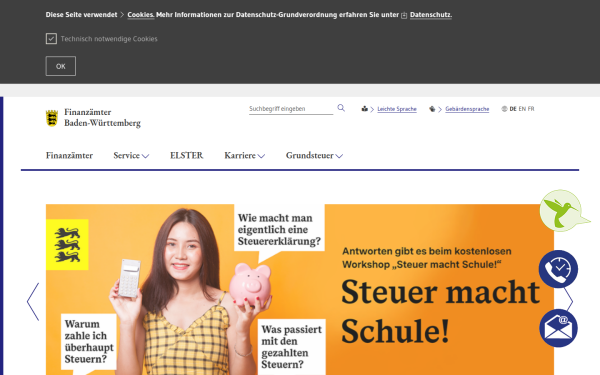
Task: Open the hummingbird read-aloud assistant icon
Action: 562,210
